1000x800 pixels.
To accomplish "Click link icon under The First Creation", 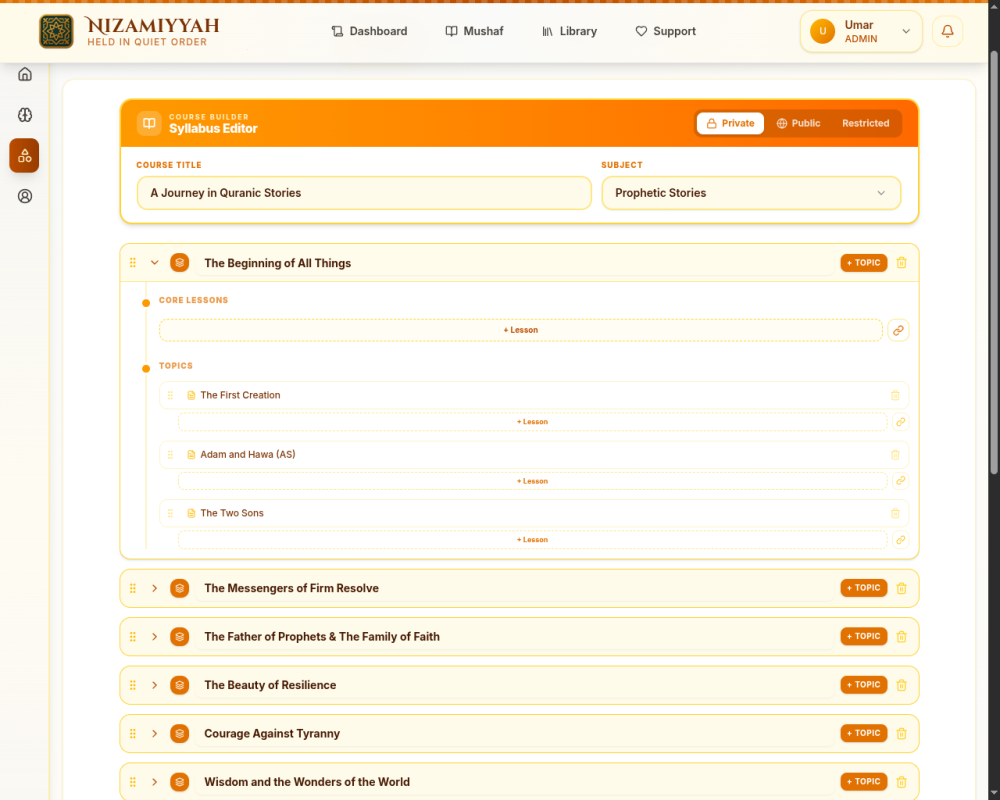I will coord(901,422).
